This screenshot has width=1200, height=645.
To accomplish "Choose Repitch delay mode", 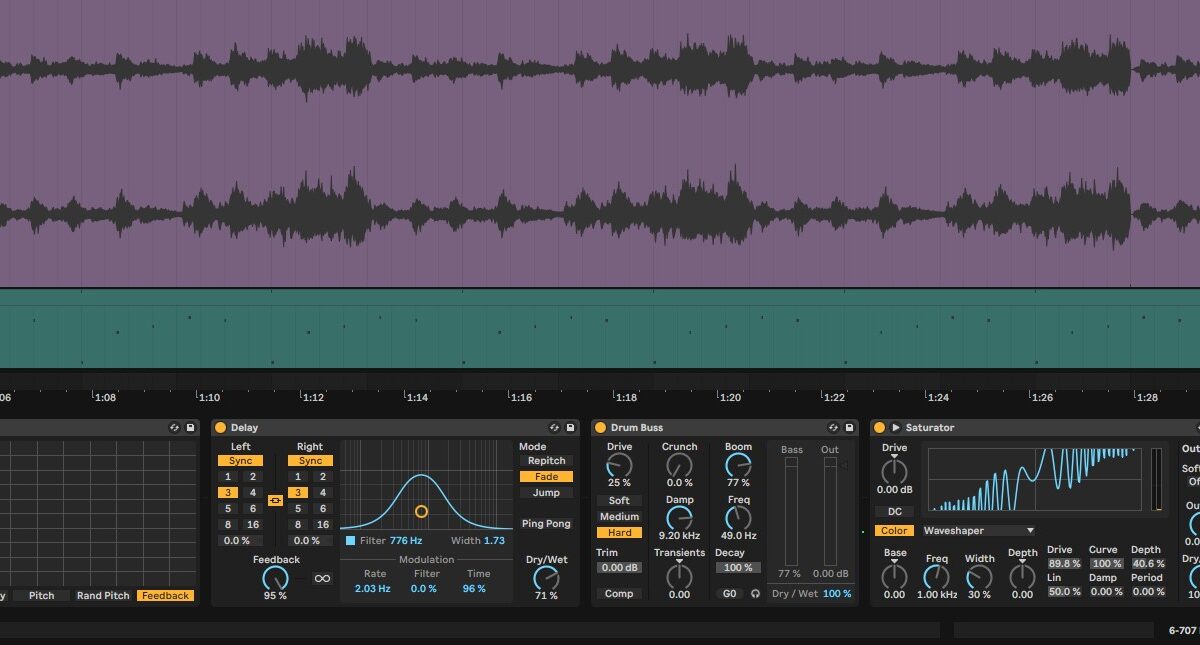I will (x=546, y=461).
